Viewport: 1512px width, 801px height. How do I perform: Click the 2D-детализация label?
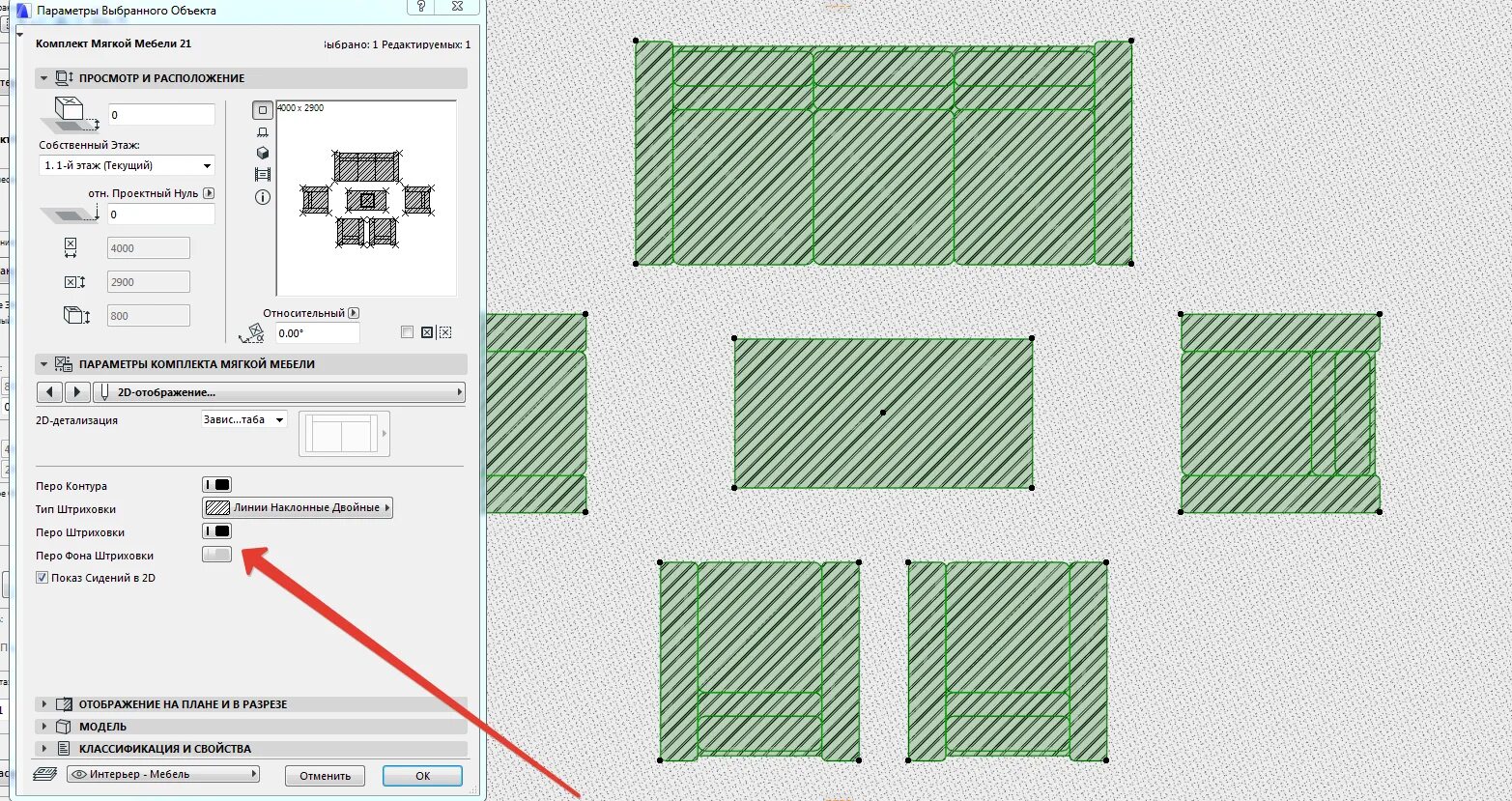pyautogui.click(x=77, y=420)
